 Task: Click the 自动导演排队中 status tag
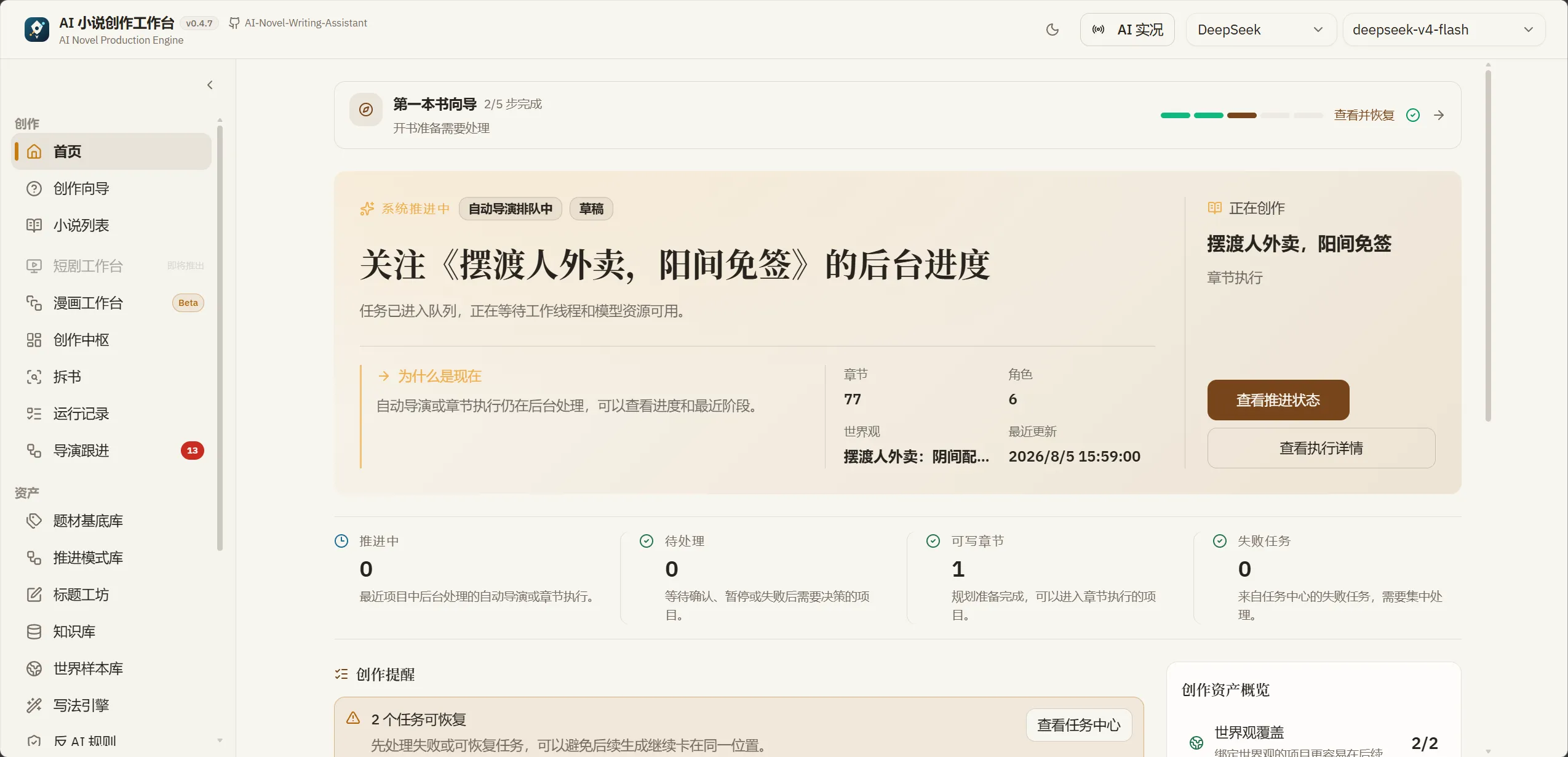coord(510,209)
